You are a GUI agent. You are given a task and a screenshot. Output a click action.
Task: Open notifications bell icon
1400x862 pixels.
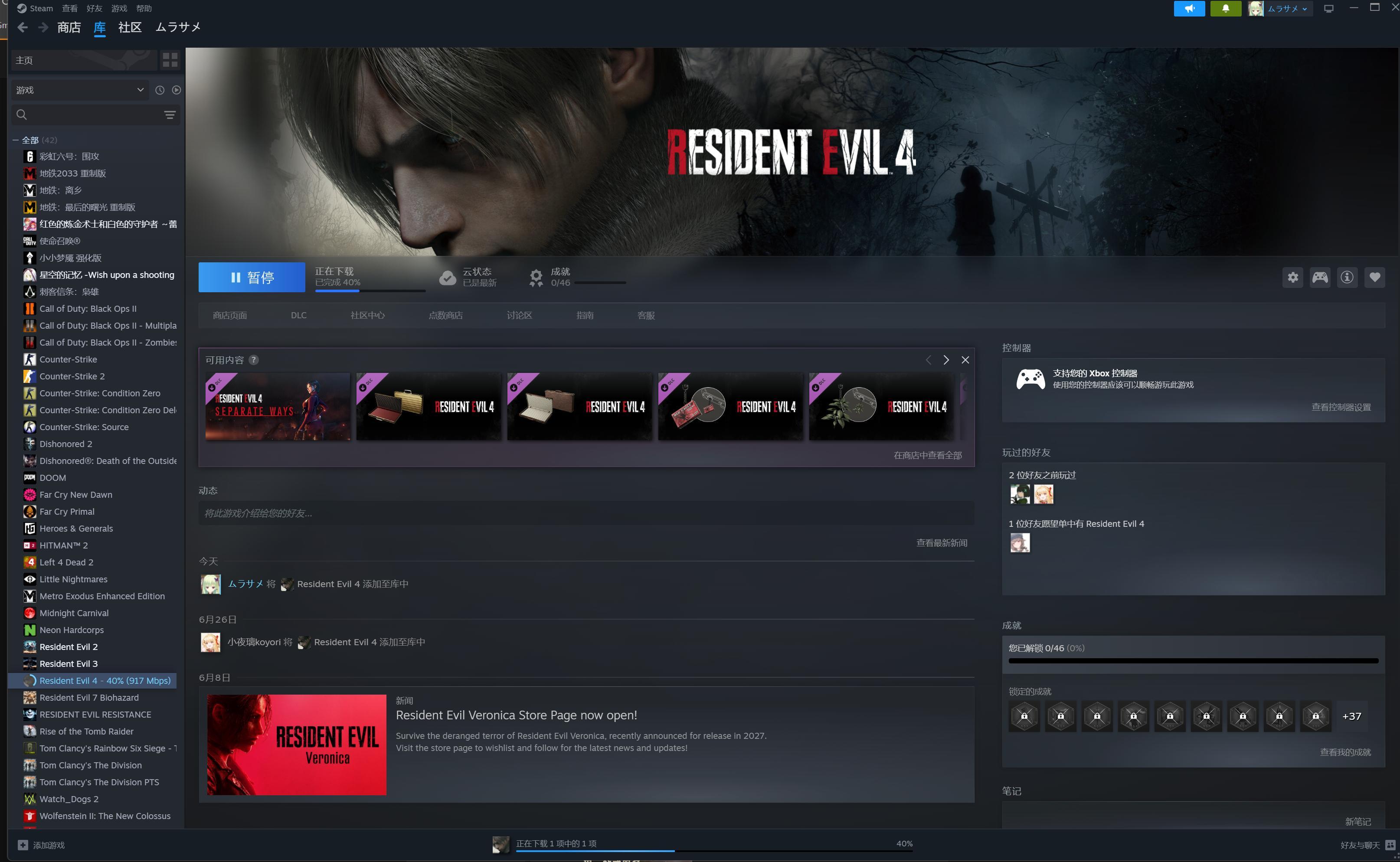click(1226, 9)
